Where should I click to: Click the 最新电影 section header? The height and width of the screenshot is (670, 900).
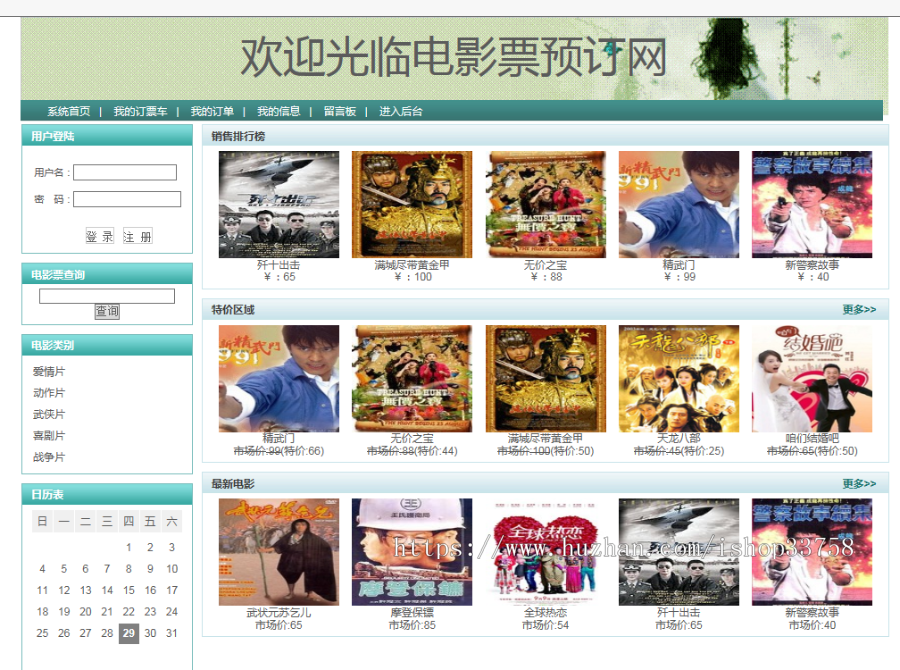545,483
